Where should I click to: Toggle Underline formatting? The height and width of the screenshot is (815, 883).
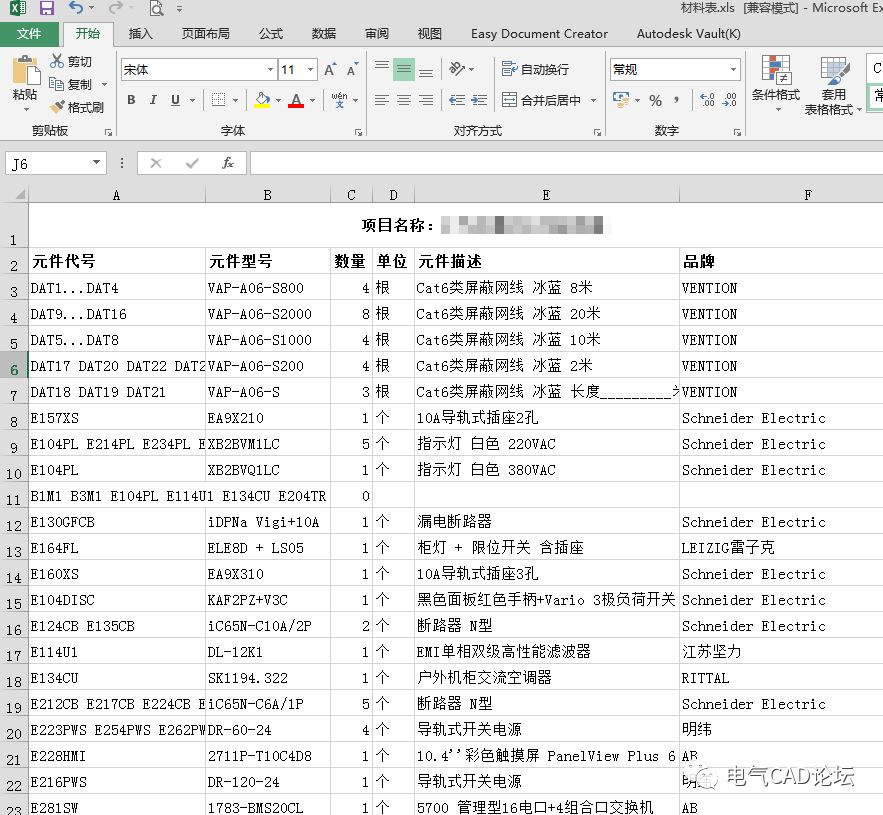(175, 100)
